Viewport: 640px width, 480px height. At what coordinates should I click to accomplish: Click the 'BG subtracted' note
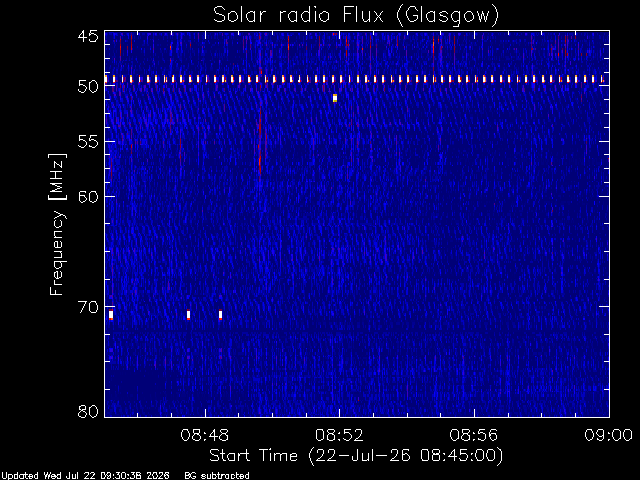(217, 476)
